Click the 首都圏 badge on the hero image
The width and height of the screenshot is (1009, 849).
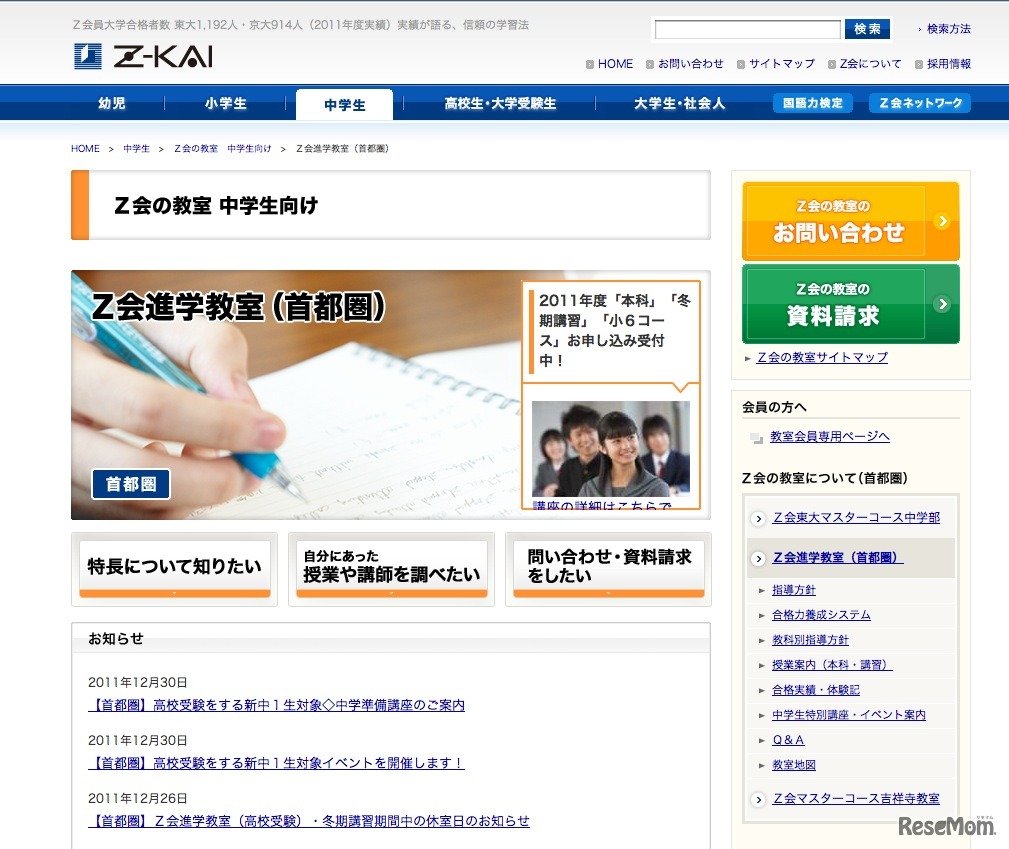[131, 484]
